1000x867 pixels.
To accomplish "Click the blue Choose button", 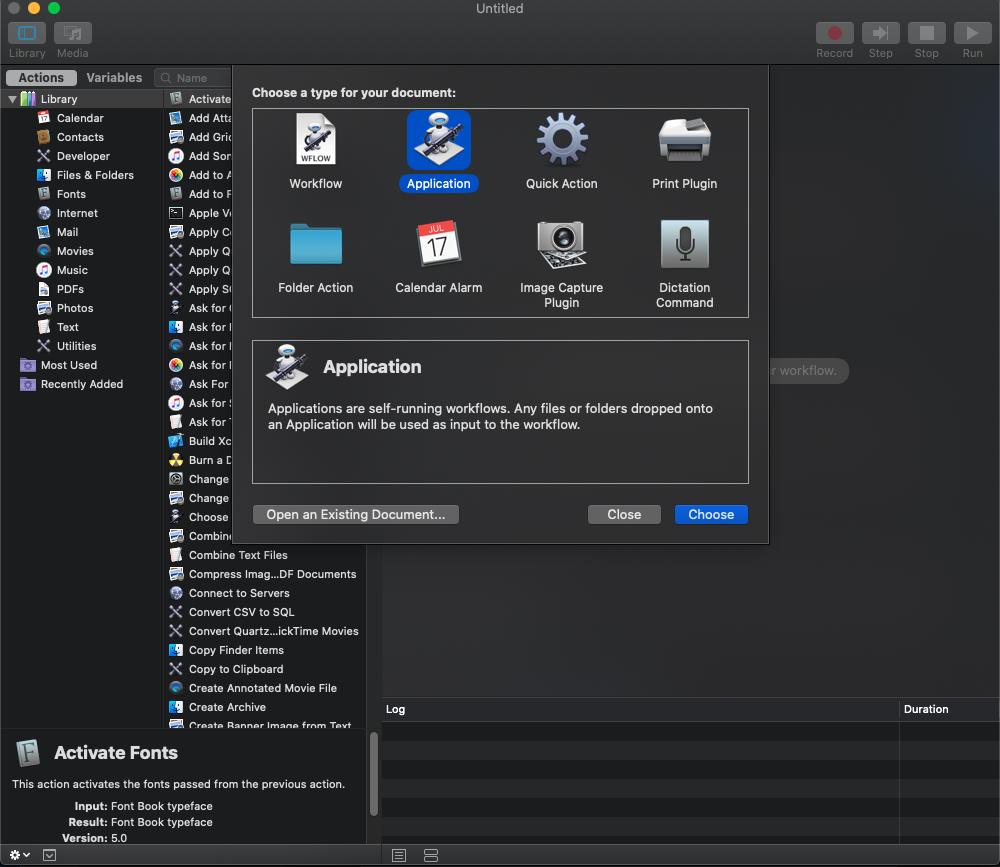I will click(x=711, y=515).
